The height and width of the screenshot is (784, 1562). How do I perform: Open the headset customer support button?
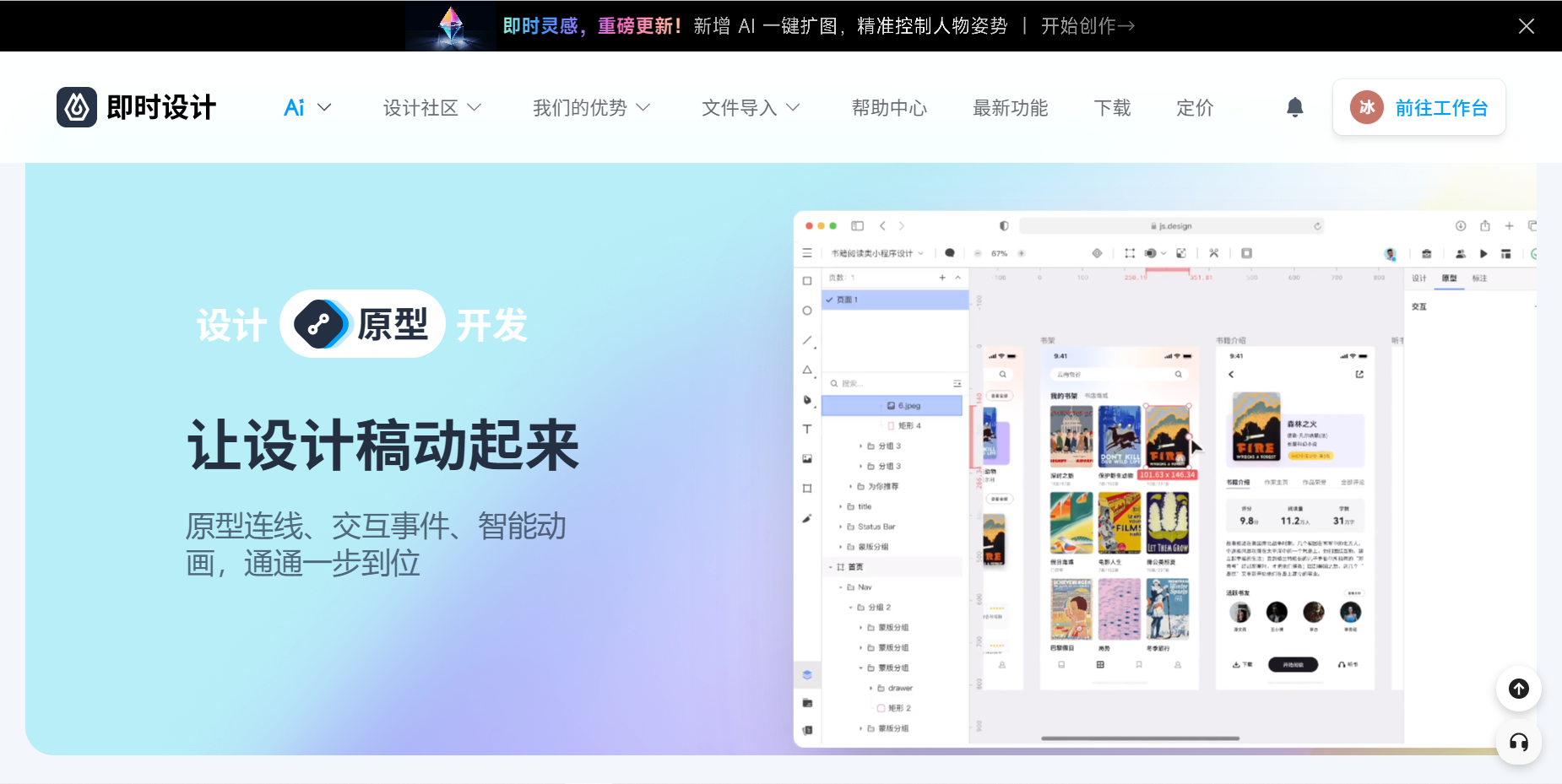coord(1518,743)
